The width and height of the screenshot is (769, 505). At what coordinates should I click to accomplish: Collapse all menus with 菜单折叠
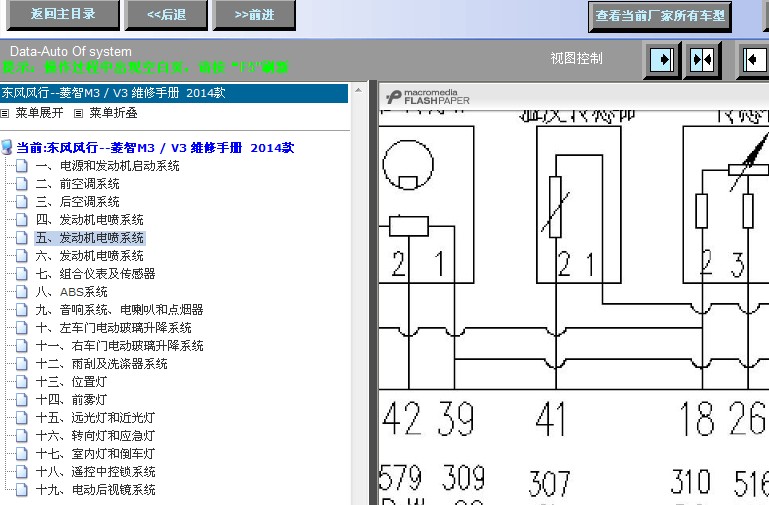113,113
